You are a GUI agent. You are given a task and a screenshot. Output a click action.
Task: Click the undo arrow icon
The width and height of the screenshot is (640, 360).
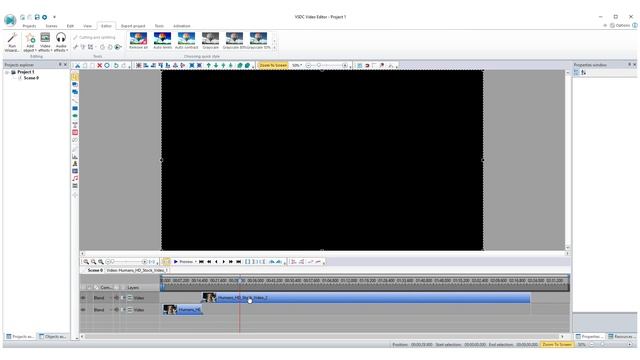point(116,65)
